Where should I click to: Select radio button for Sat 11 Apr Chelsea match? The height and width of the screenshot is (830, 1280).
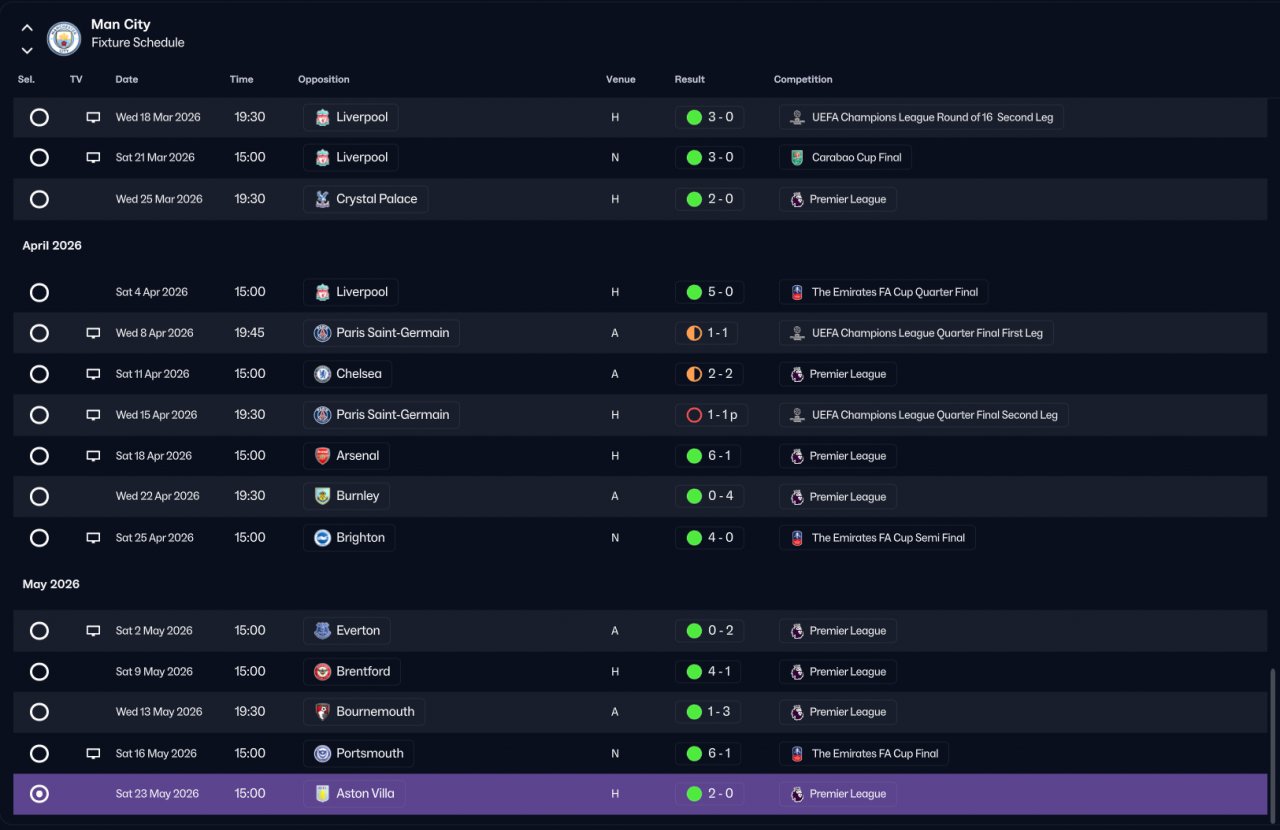click(39, 374)
